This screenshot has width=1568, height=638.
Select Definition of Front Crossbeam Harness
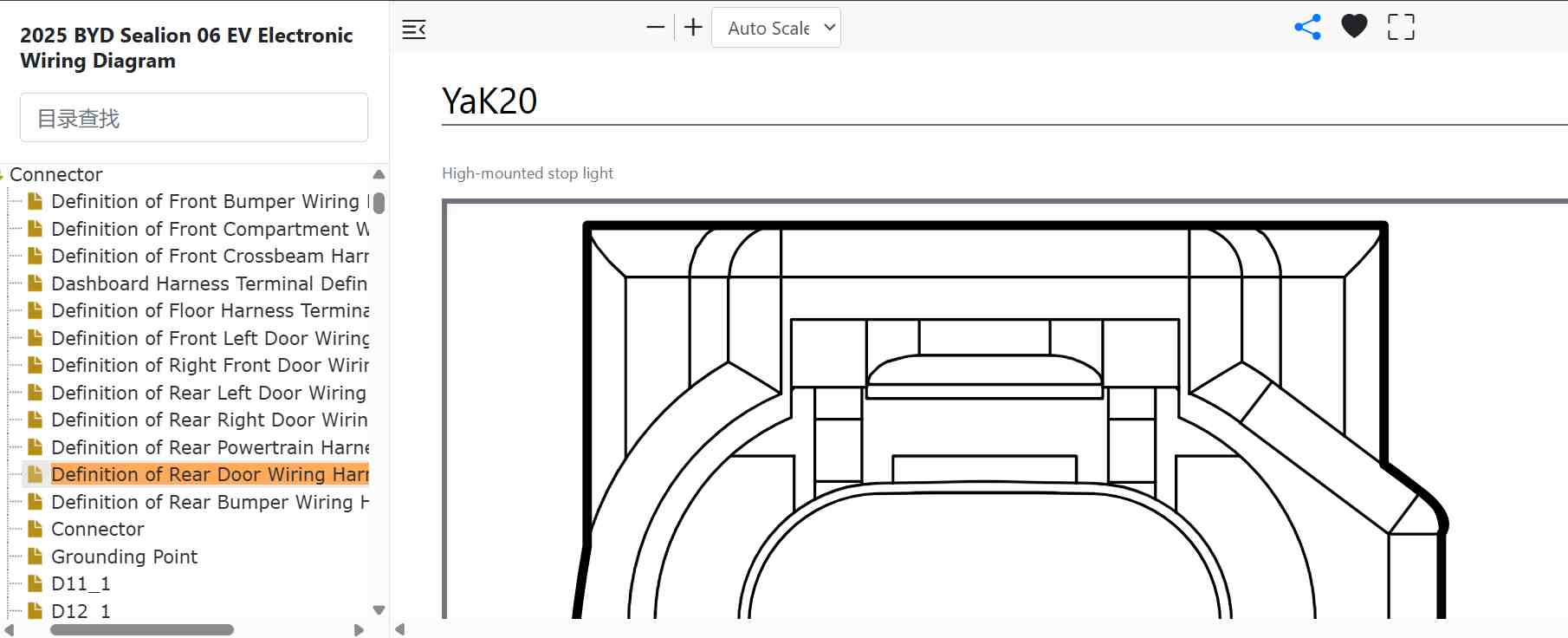click(210, 256)
